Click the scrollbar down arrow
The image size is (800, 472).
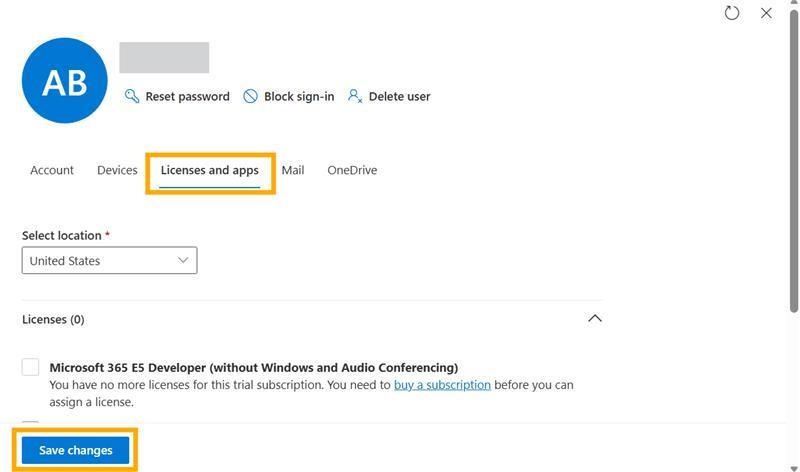click(x=794, y=466)
